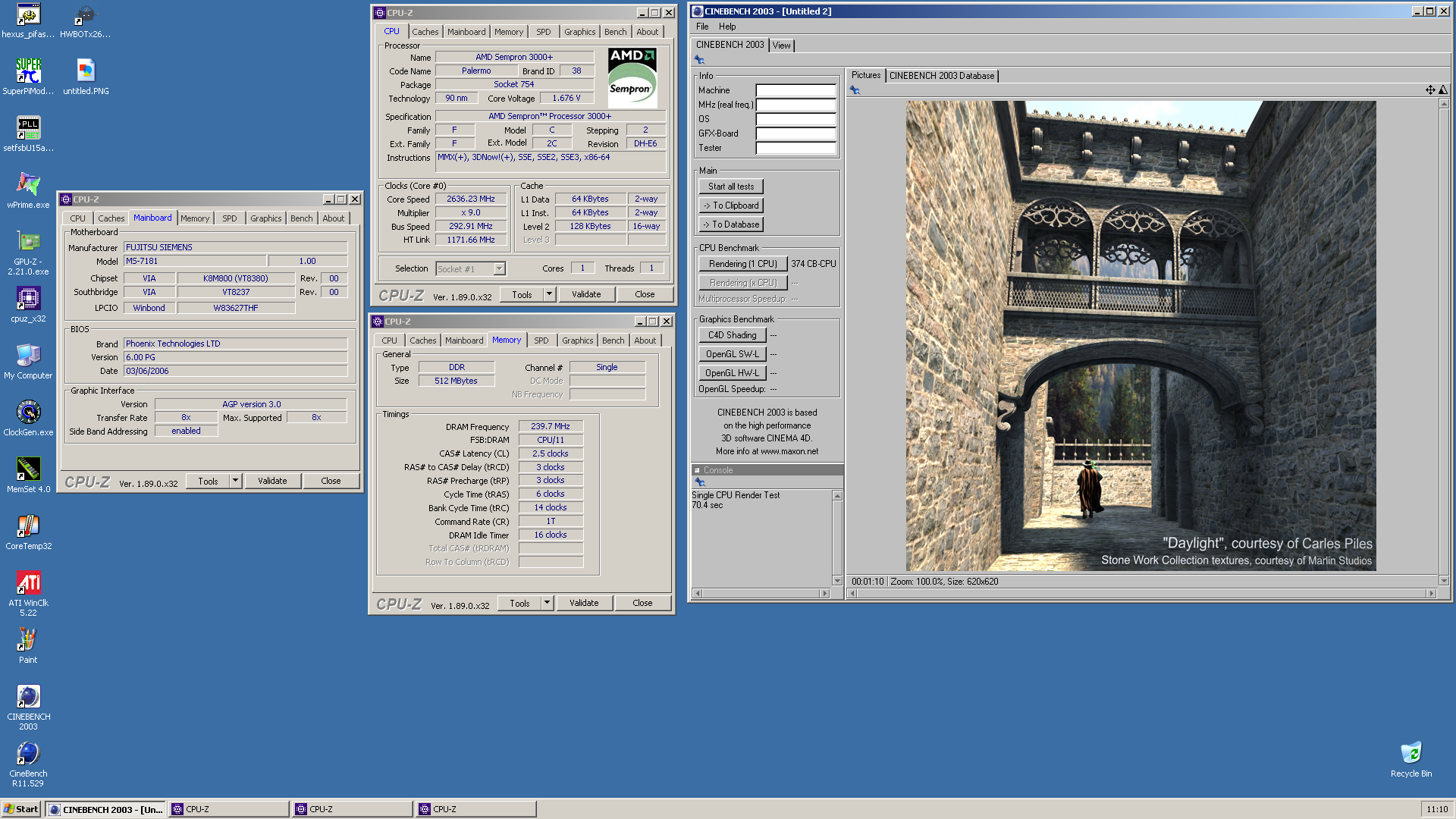Run the OpenGL HW-L benchmark
Image resolution: width=1456 pixels, height=819 pixels.
[x=732, y=373]
